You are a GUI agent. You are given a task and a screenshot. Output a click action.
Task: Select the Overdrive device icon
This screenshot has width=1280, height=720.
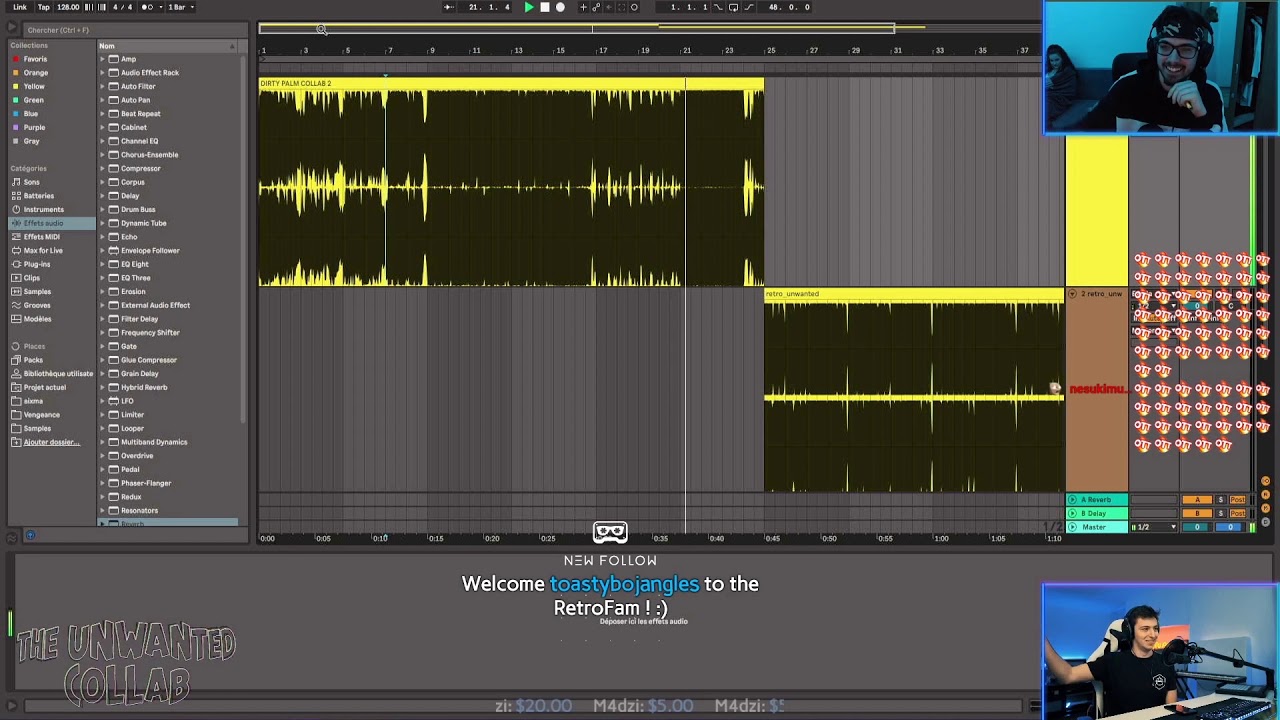click(x=113, y=456)
